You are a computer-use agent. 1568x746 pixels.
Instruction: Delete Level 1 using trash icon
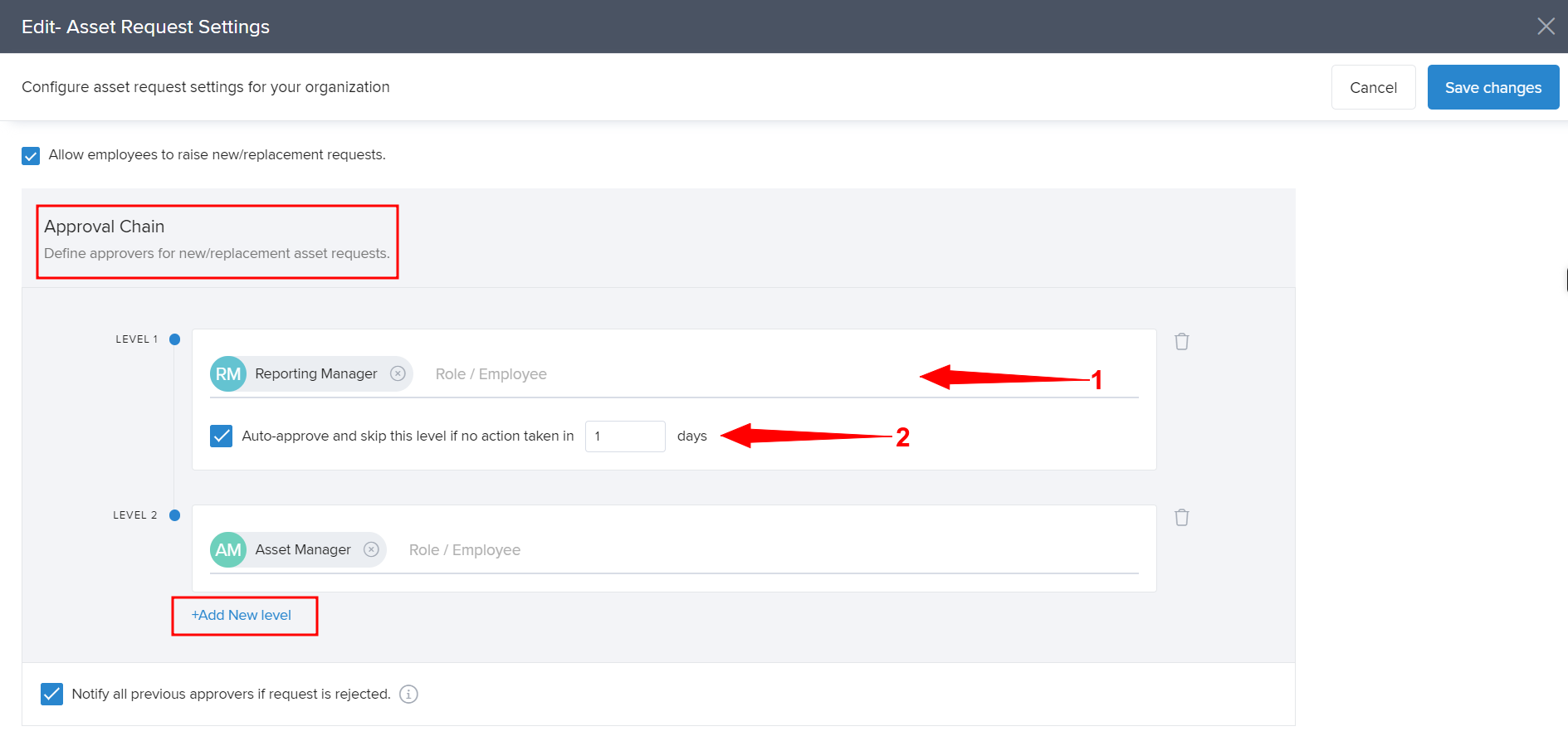click(x=1181, y=342)
